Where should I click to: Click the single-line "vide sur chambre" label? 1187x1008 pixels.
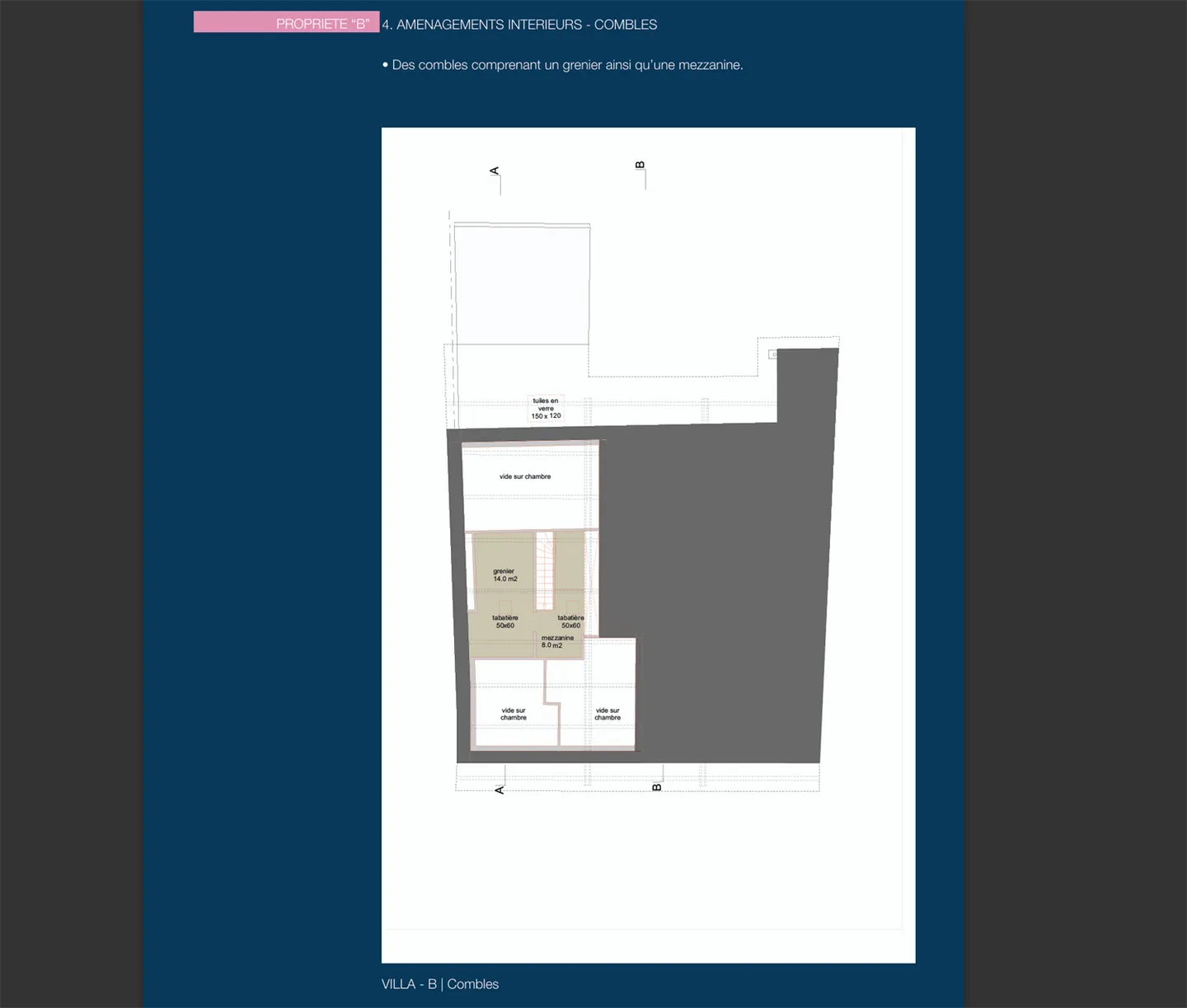(x=525, y=476)
